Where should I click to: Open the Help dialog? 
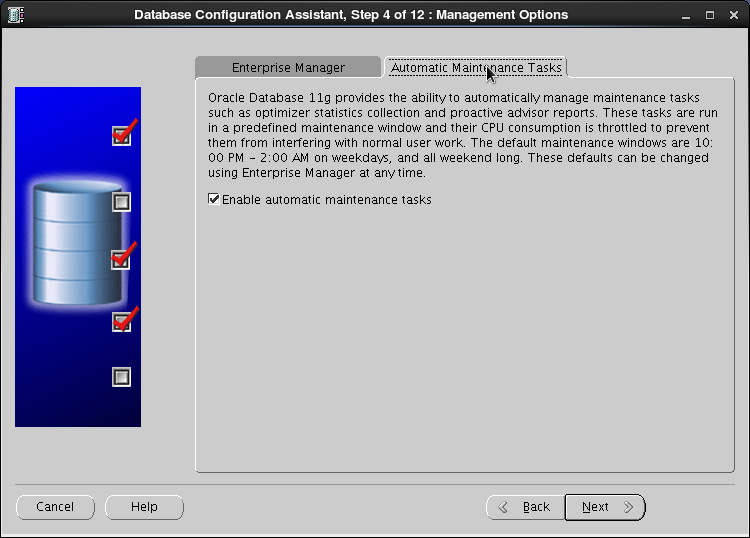pyautogui.click(x=144, y=507)
